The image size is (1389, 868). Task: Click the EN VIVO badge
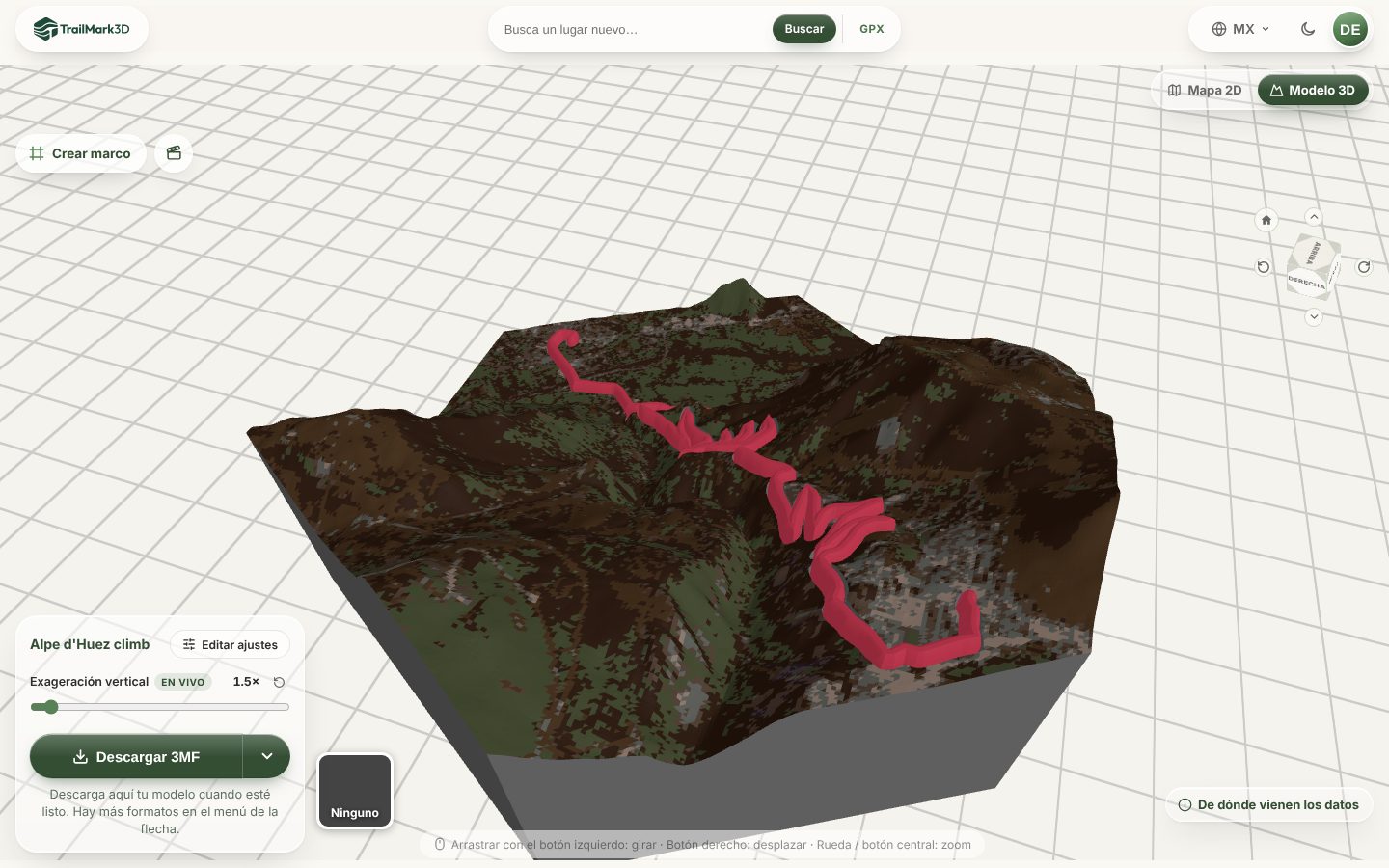tap(182, 682)
